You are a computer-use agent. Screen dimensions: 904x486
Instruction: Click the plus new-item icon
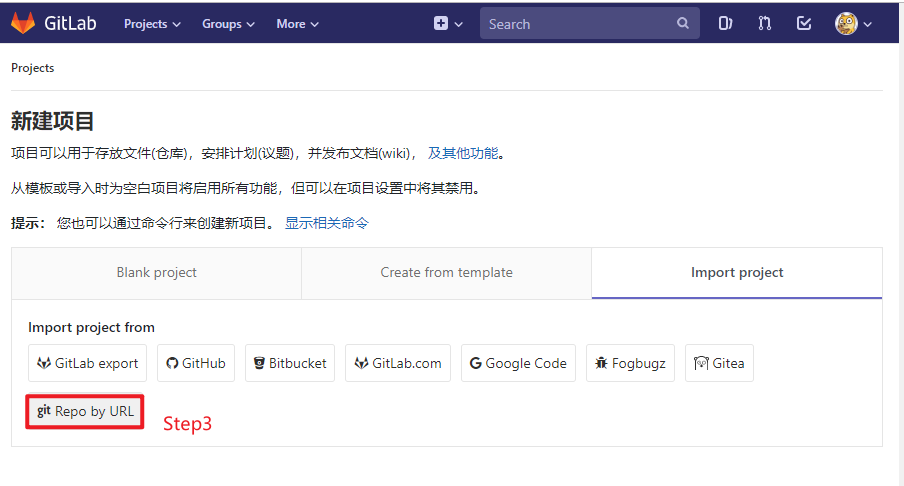click(x=441, y=23)
